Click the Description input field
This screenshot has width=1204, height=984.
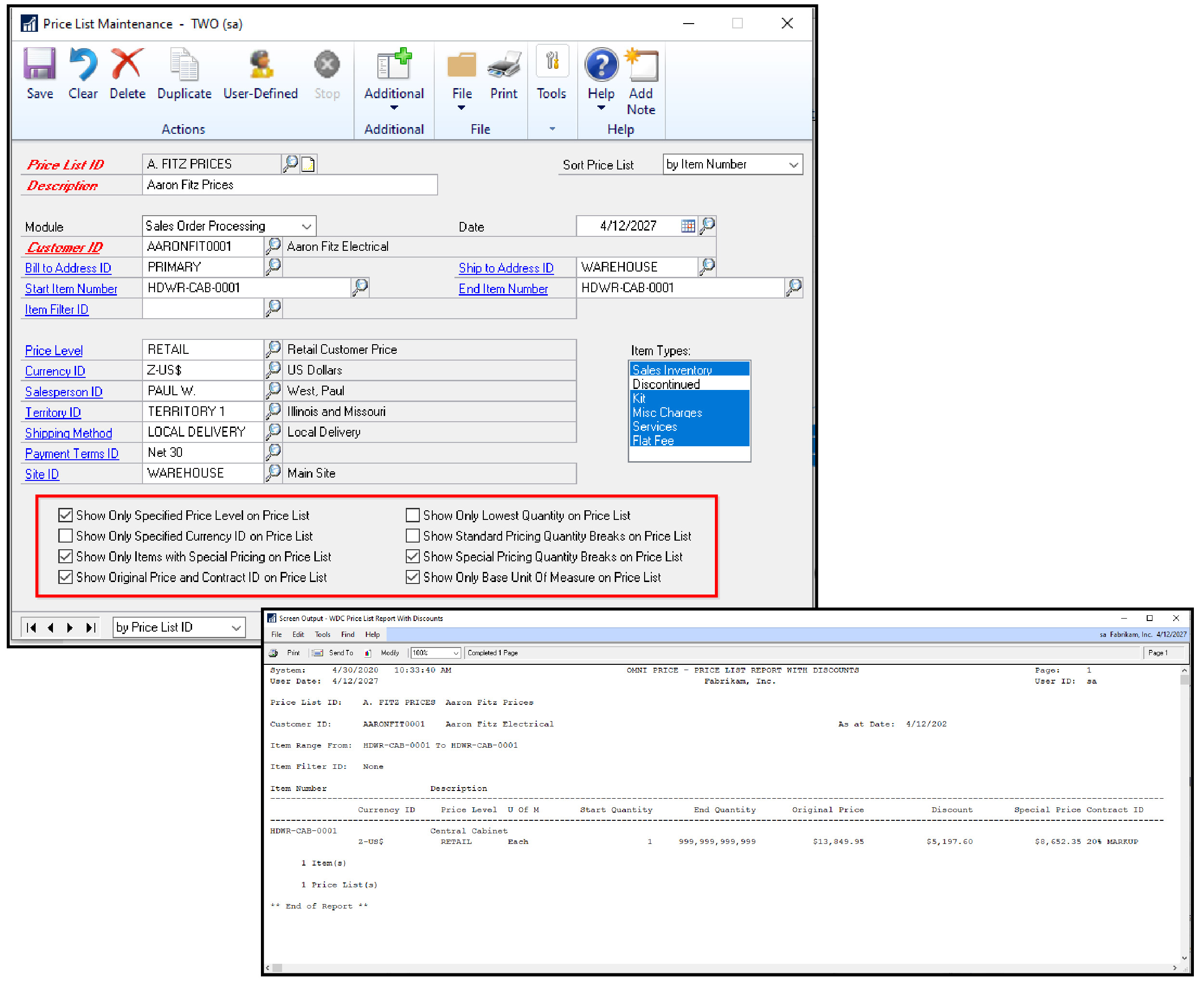tap(289, 184)
